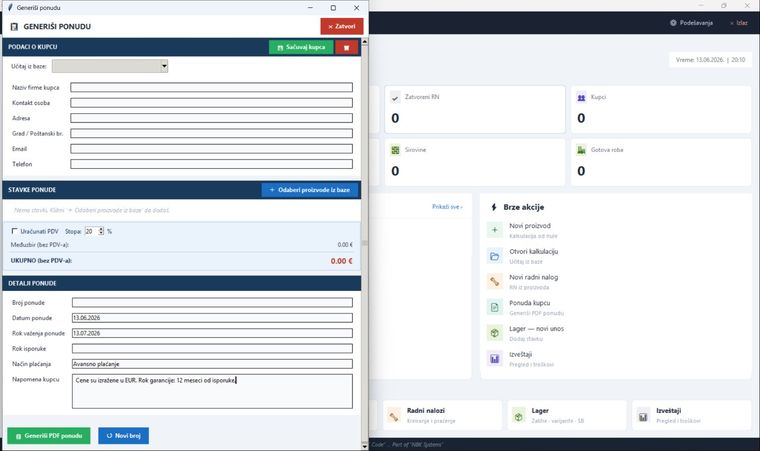760x451 pixels.
Task: Click the Izveštaji card icon at bottom
Action: (643, 416)
